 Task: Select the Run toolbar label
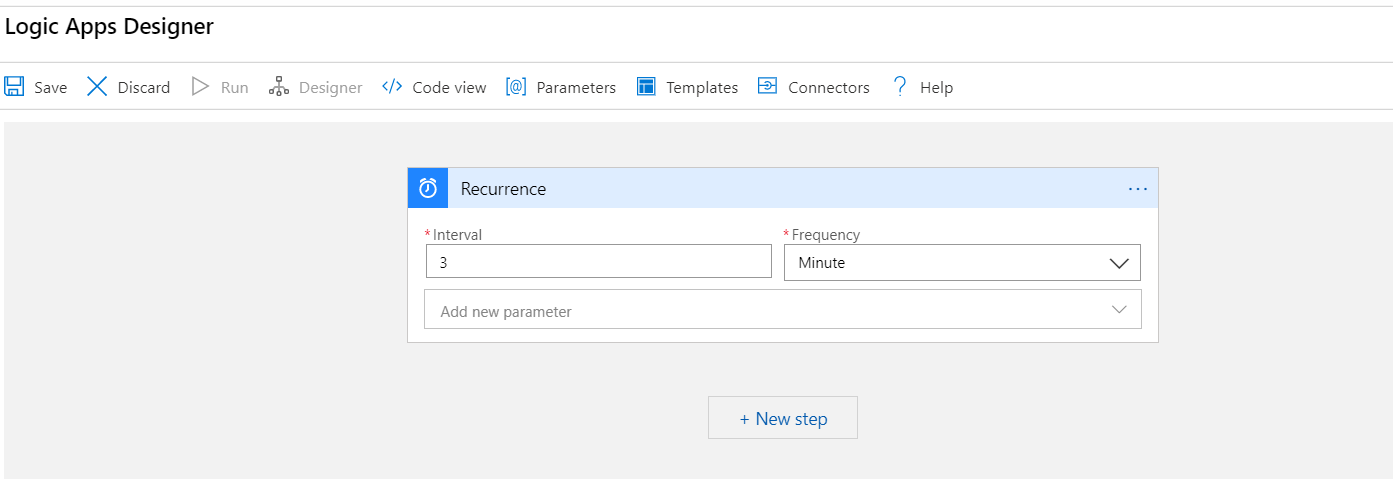click(x=234, y=88)
